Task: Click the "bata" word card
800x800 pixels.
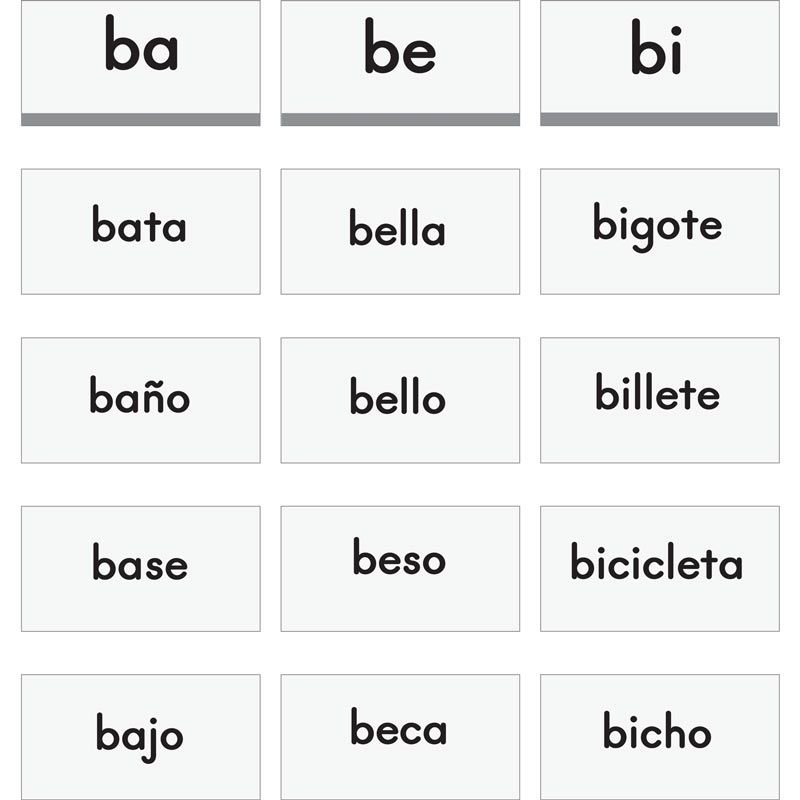Action: coord(140,231)
